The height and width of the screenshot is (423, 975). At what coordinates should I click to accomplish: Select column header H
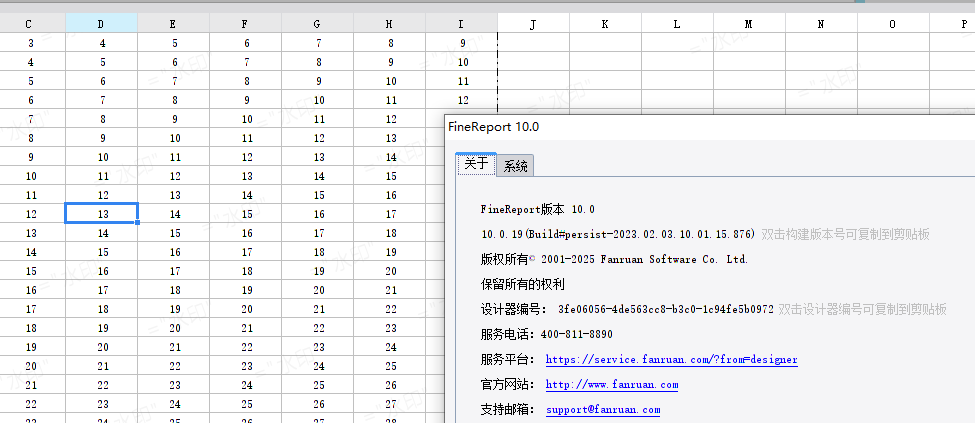[x=390, y=24]
